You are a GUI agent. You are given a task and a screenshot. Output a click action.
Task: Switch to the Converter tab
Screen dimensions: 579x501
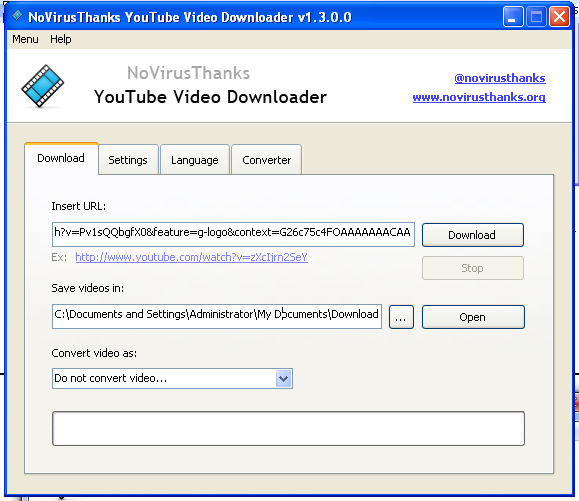pyautogui.click(x=266, y=160)
